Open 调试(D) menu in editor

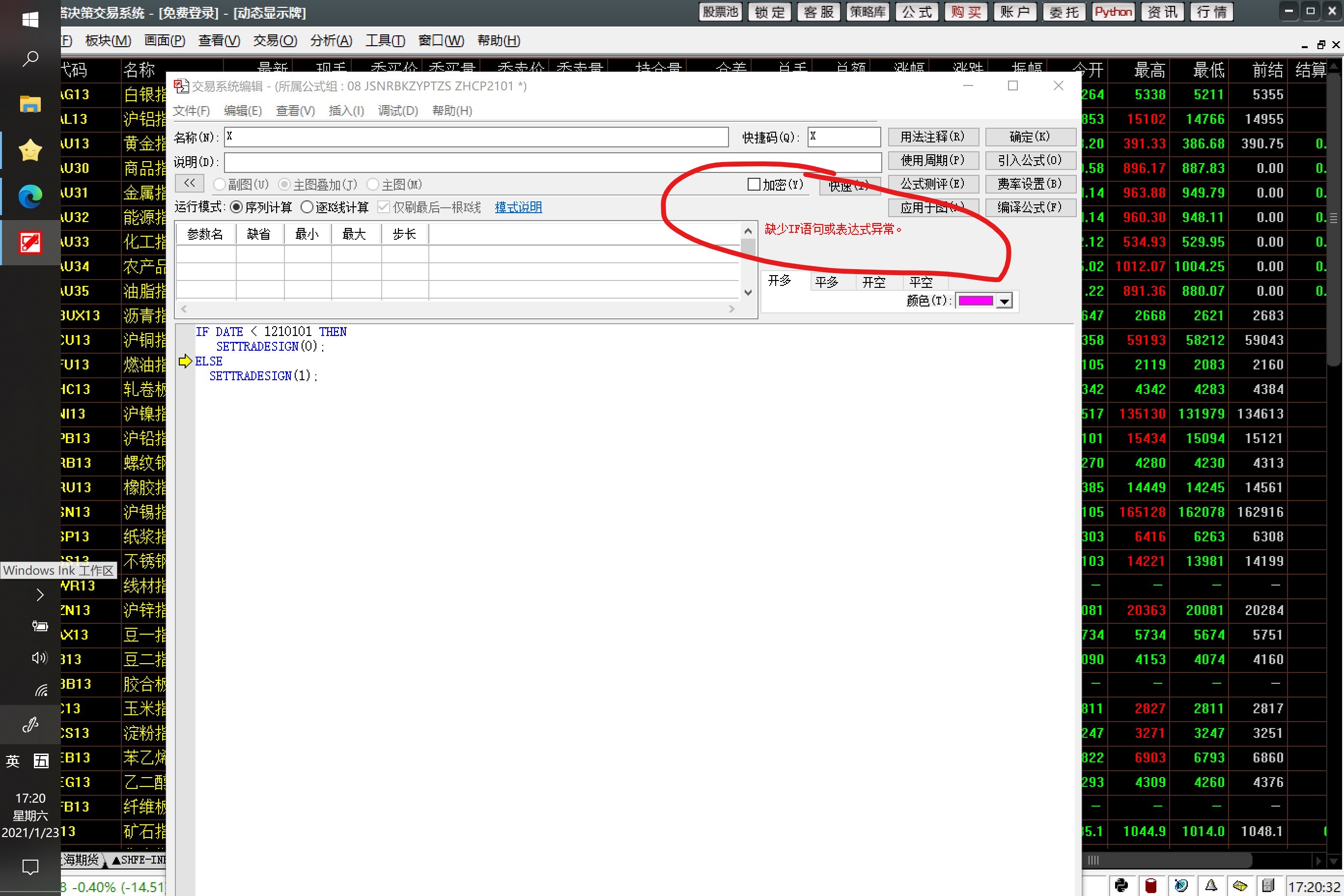pyautogui.click(x=398, y=111)
